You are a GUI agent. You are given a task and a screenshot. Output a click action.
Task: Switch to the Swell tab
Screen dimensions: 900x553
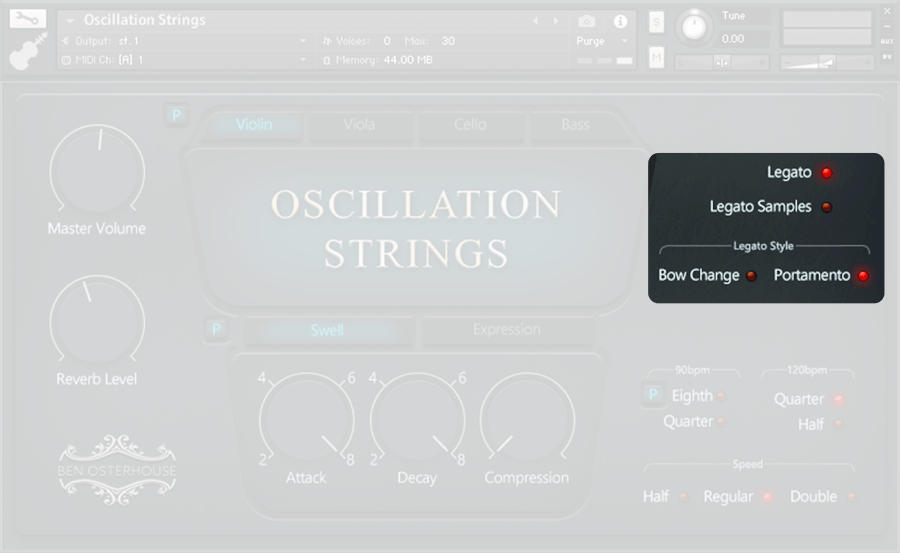click(x=327, y=330)
